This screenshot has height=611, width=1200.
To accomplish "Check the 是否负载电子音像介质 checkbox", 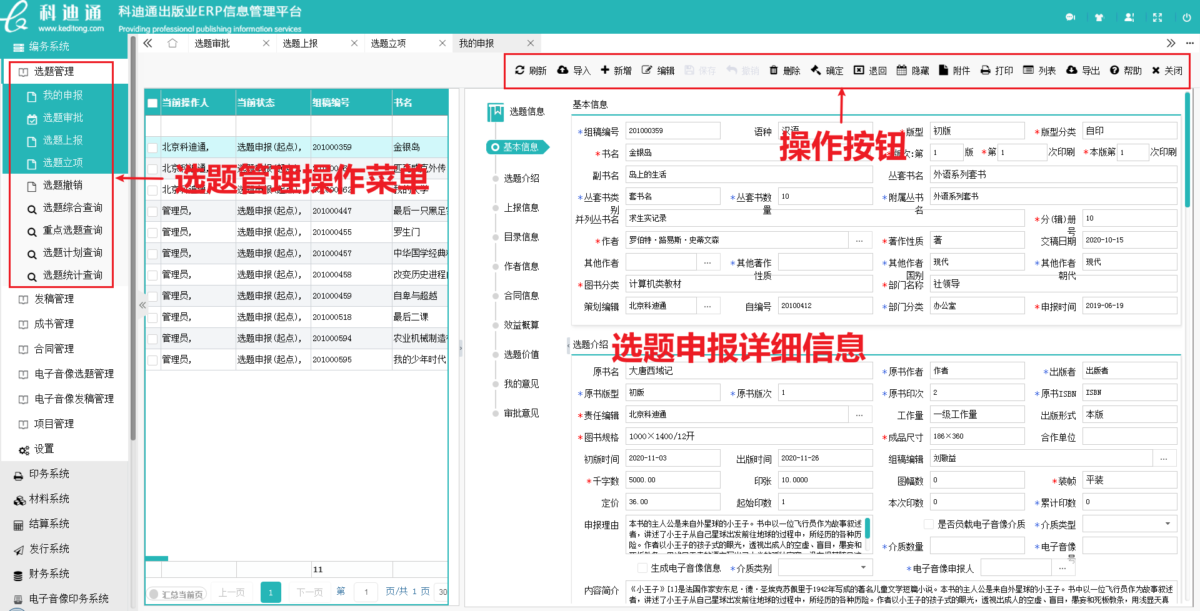I will (x=928, y=524).
